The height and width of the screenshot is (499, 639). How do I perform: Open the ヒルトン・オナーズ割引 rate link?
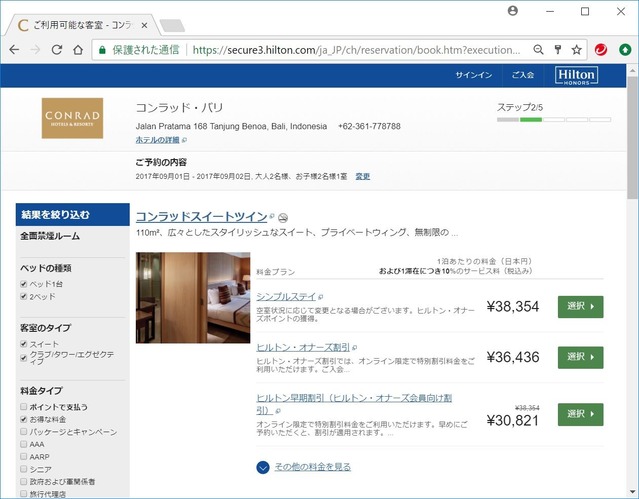(x=303, y=347)
